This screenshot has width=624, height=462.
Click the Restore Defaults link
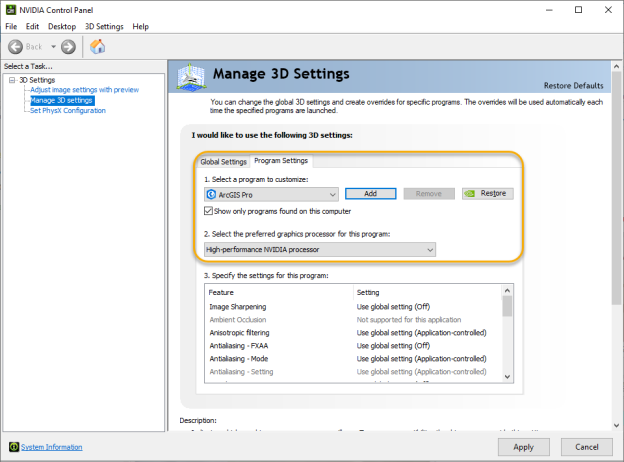coord(573,86)
